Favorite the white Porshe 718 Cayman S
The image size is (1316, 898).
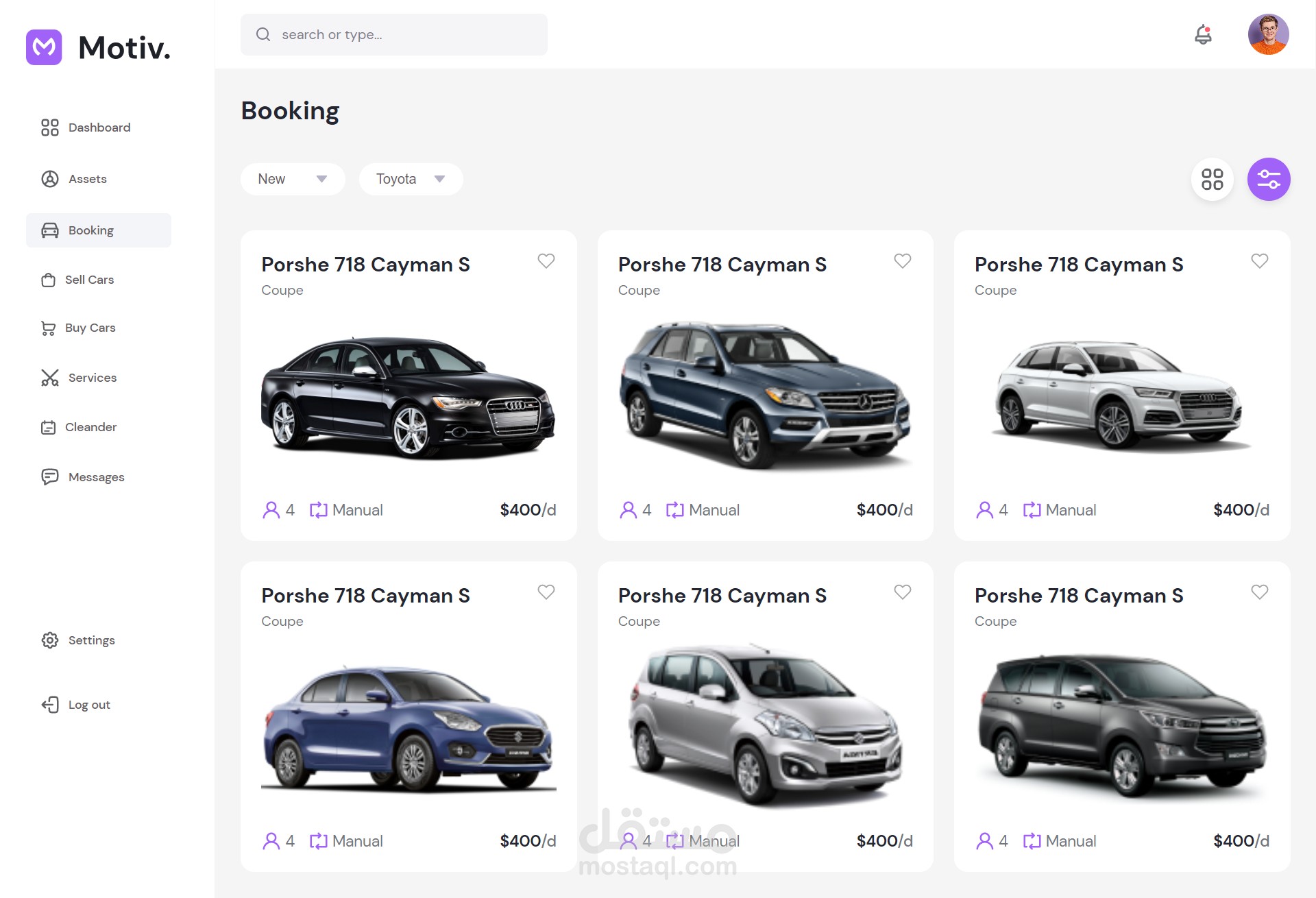point(1259,261)
